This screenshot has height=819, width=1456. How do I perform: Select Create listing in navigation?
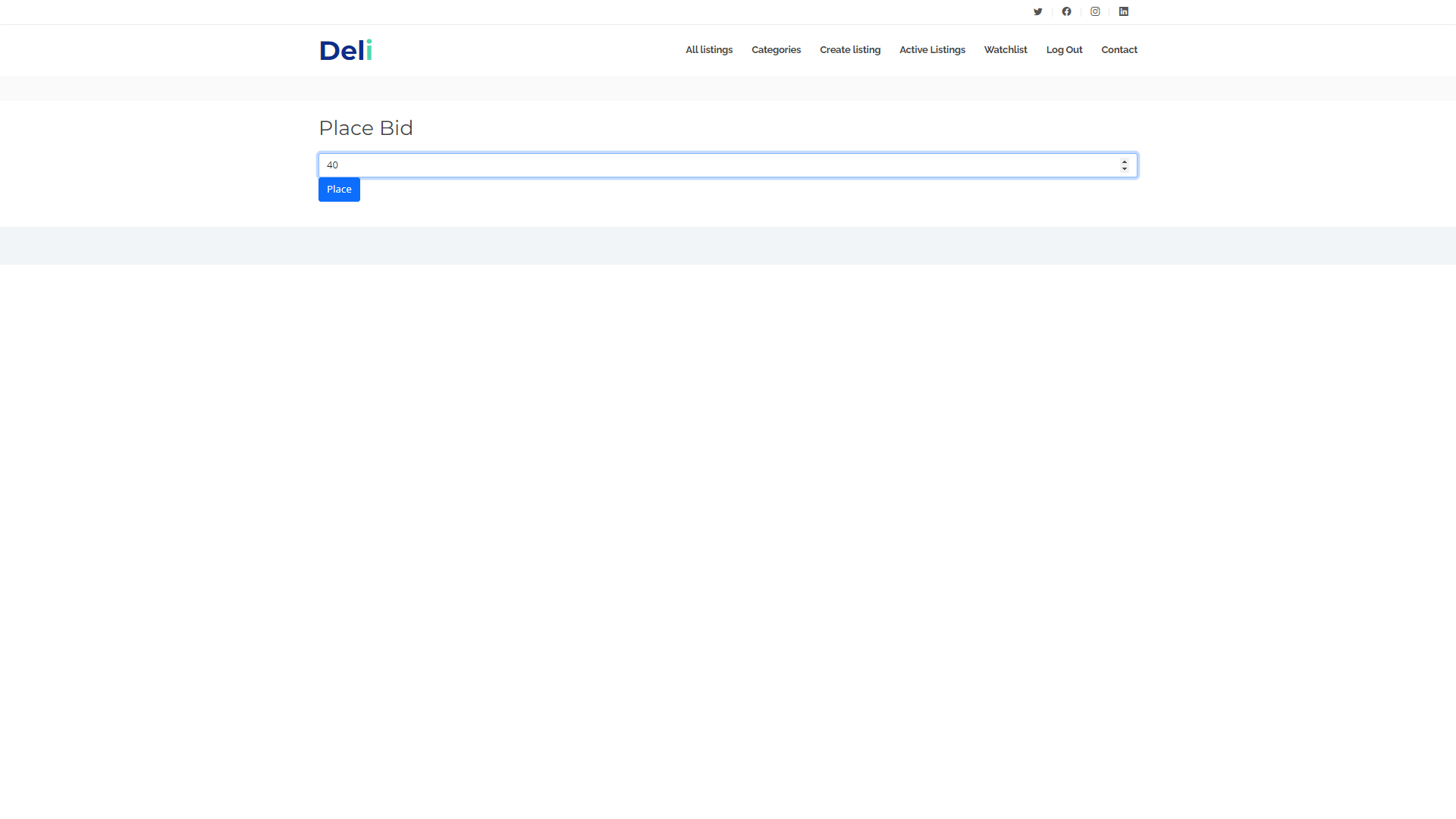pyautogui.click(x=850, y=50)
